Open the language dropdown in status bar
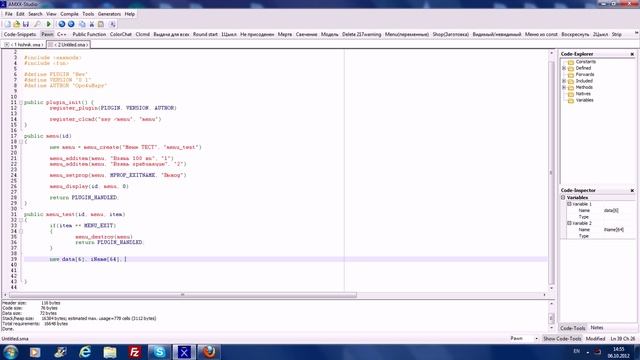The width and height of the screenshot is (640, 360). (x=536, y=339)
